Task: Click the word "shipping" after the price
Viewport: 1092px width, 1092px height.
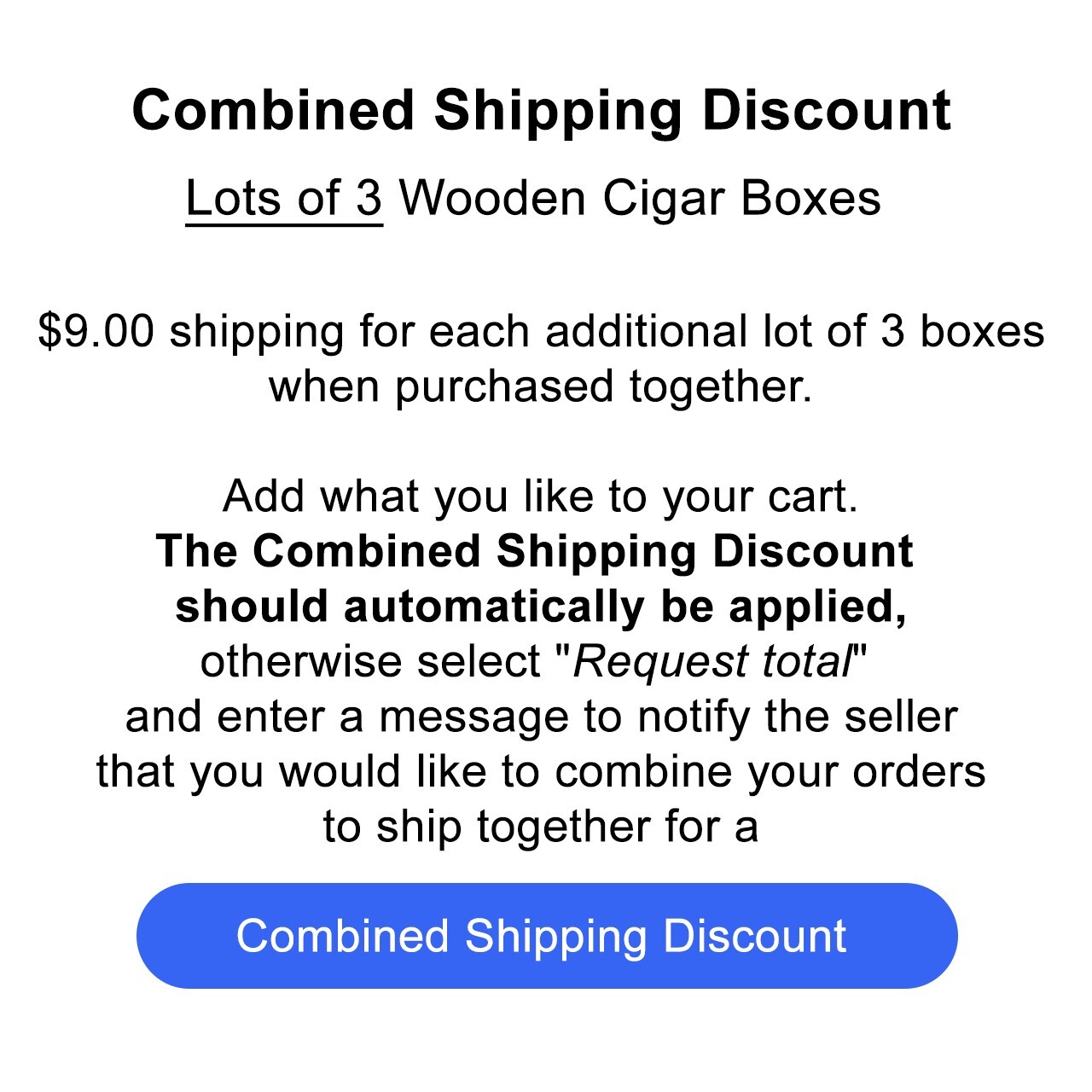Action: 256,333
